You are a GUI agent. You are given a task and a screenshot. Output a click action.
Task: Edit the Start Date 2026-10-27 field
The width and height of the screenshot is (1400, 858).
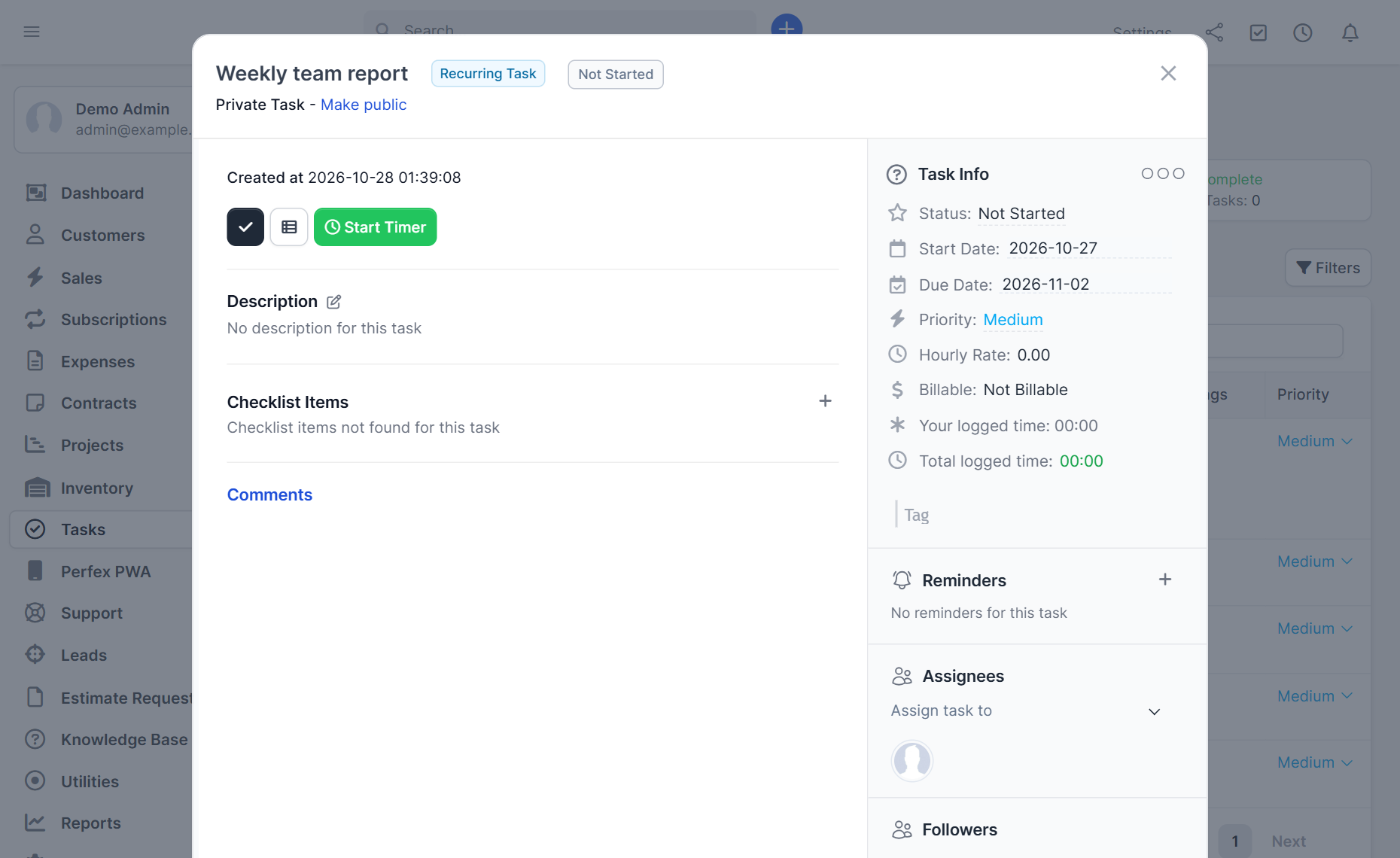pyautogui.click(x=1088, y=248)
